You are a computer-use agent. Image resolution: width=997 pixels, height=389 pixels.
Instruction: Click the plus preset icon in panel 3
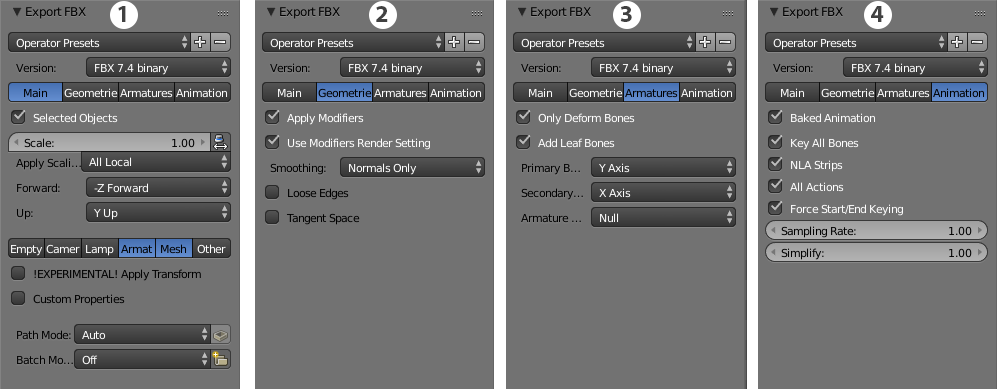click(705, 43)
